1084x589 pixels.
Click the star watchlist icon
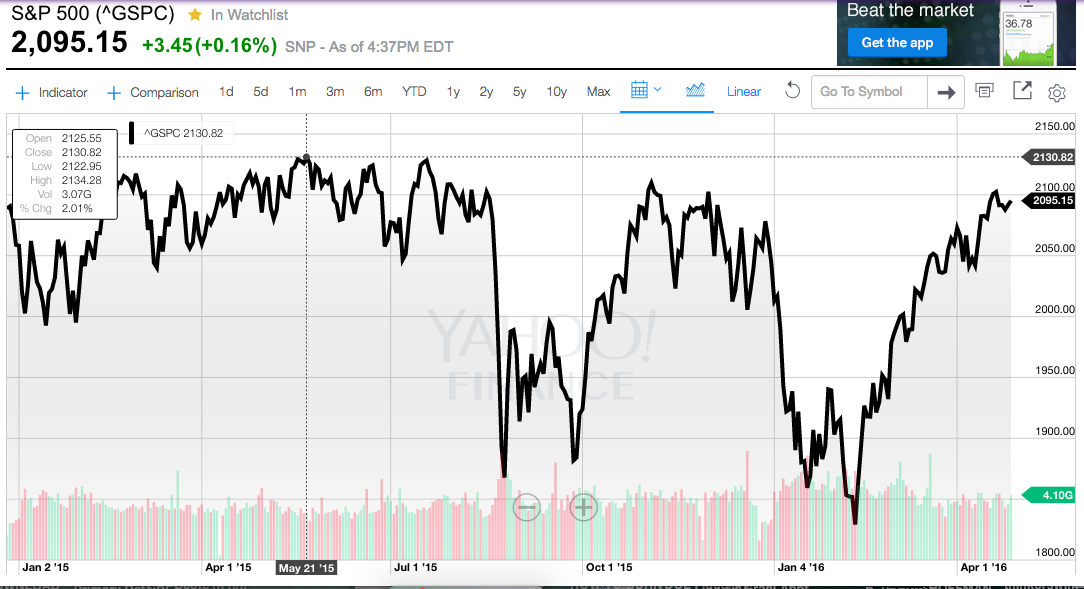(x=195, y=15)
